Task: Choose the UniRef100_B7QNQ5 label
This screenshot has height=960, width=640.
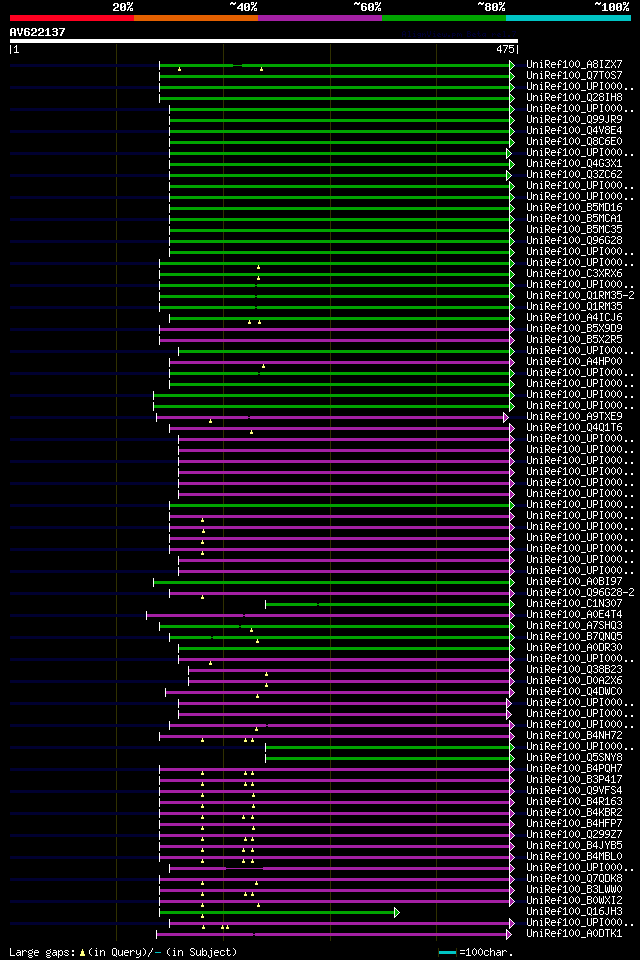Action: coord(574,637)
